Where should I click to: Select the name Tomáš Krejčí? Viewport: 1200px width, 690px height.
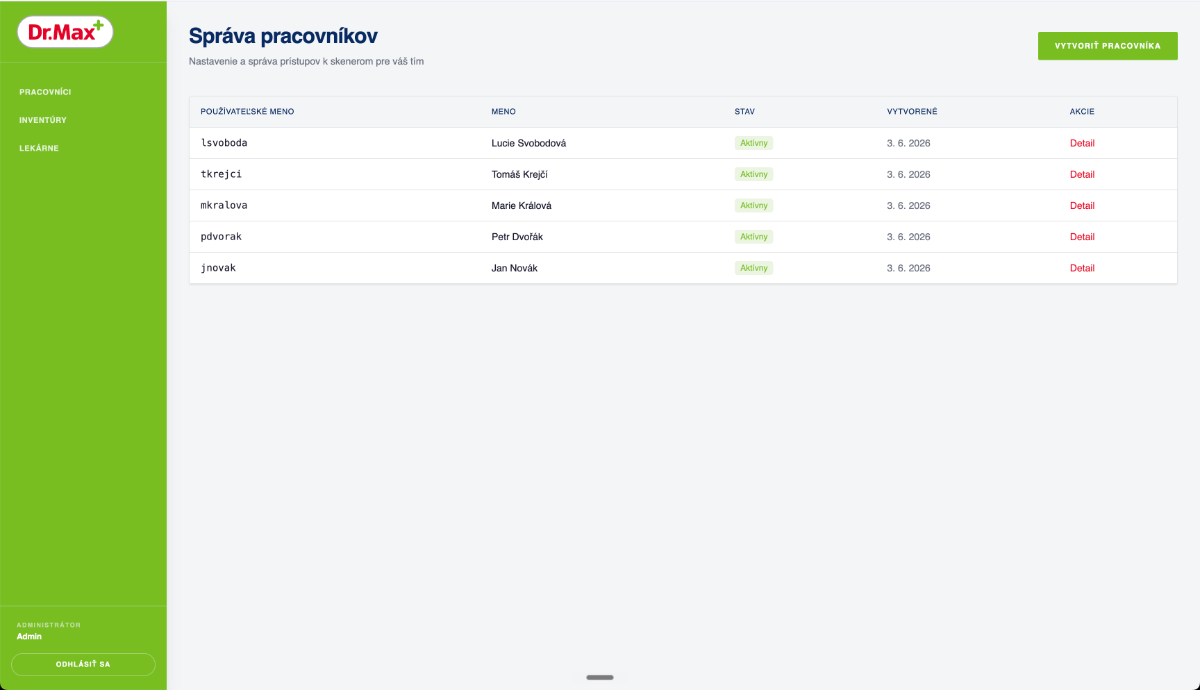(520, 174)
